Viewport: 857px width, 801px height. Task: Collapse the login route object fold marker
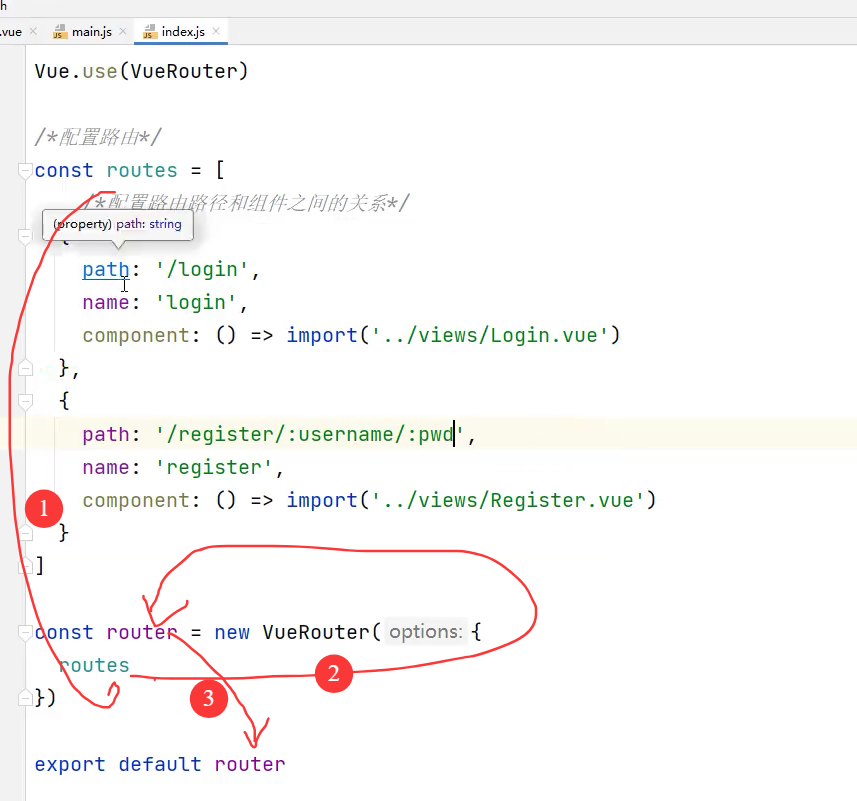[25, 237]
